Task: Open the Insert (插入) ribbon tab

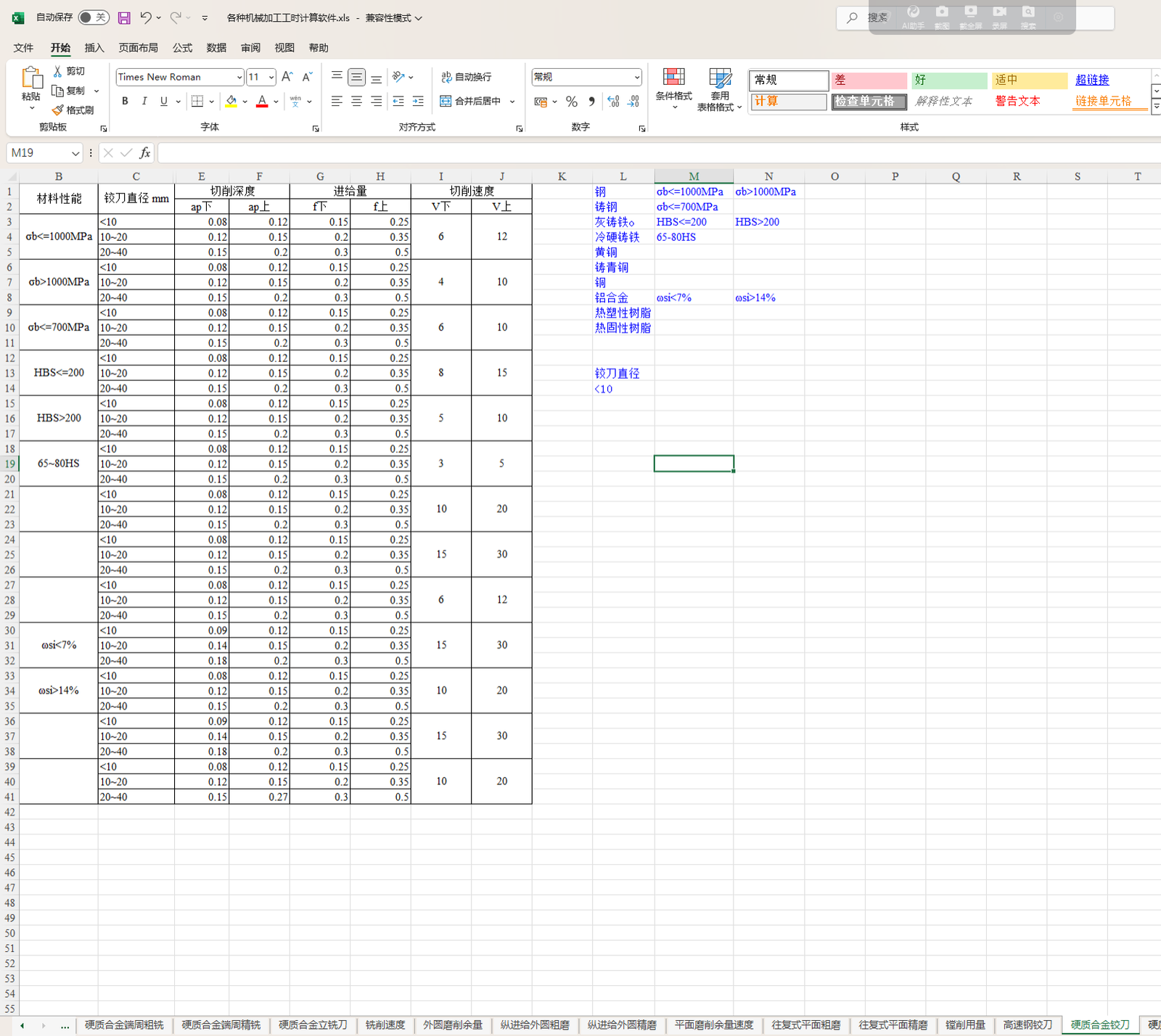Action: (x=94, y=48)
